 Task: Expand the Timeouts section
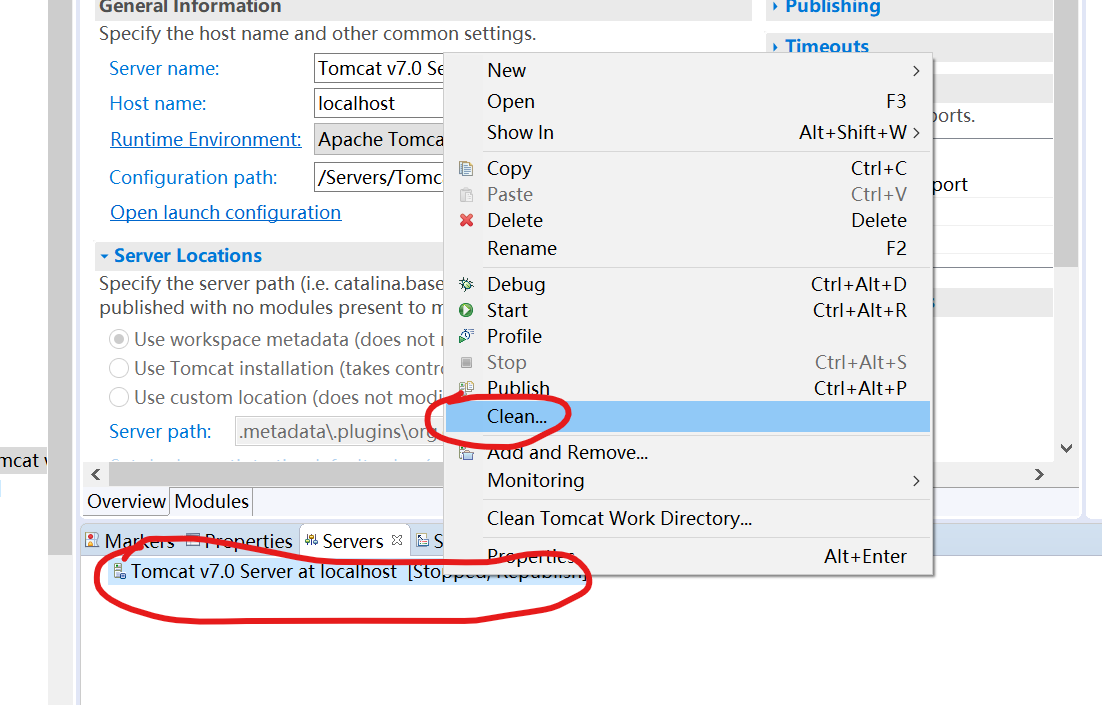[775, 47]
